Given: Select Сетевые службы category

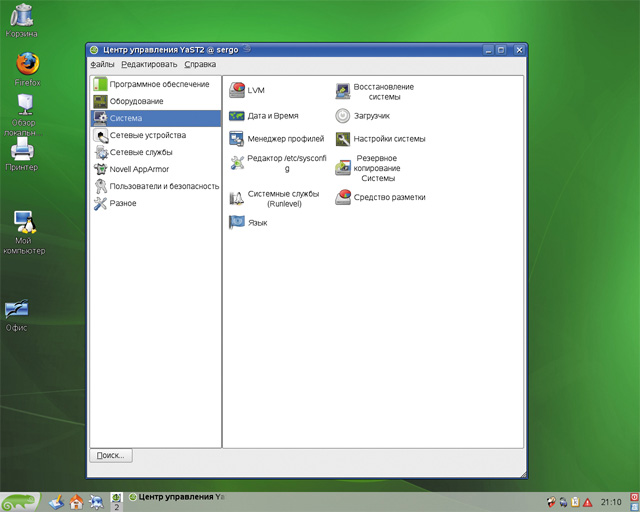Looking at the screenshot, I should 156,152.
